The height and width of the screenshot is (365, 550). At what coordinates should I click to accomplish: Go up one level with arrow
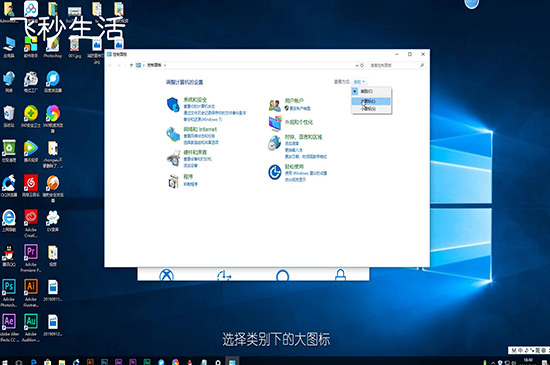click(x=131, y=65)
